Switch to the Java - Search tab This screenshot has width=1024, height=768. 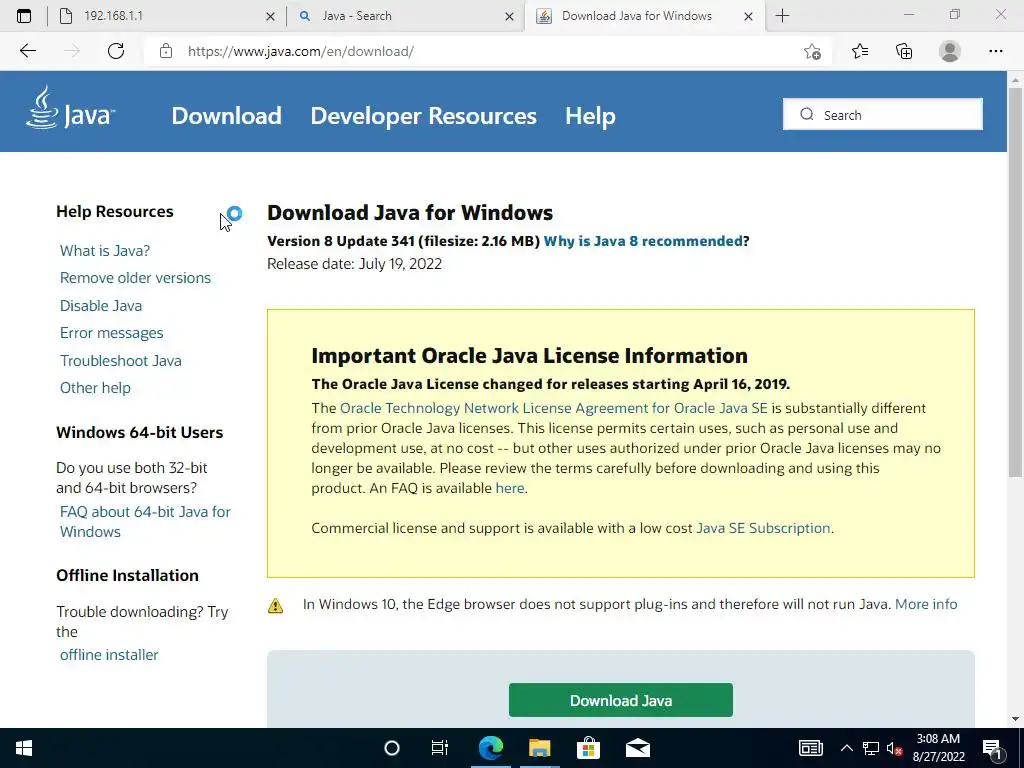click(405, 16)
